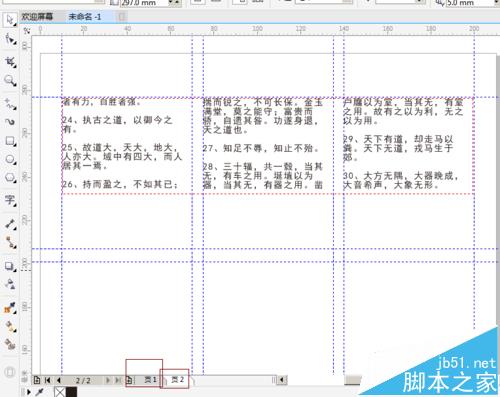Add a page before using left page icon

click(37, 380)
